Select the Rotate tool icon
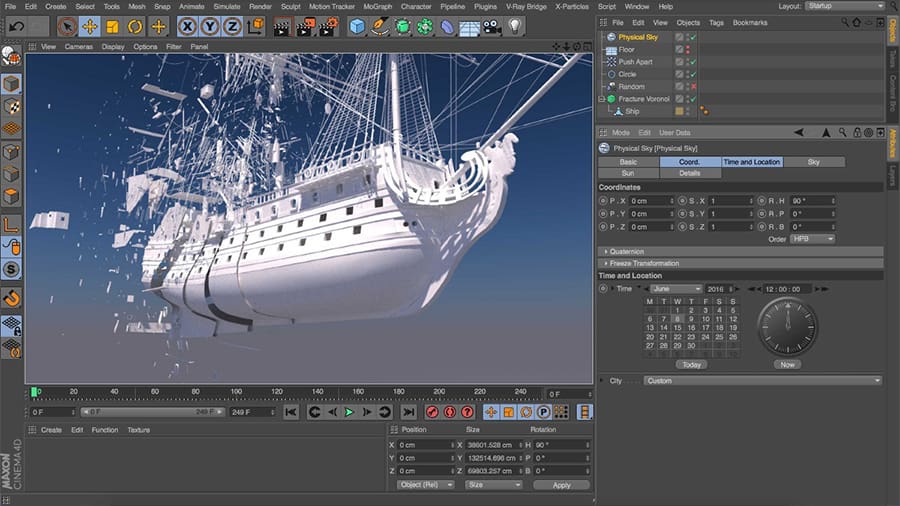900x506 pixels. click(135, 26)
